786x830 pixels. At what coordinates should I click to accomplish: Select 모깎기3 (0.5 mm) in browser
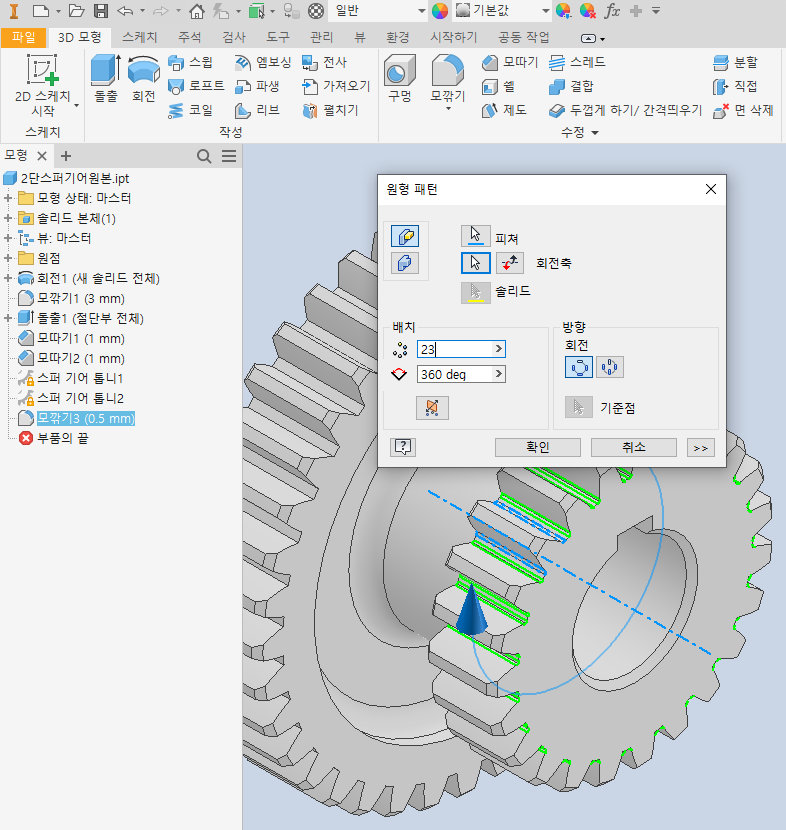(86, 418)
